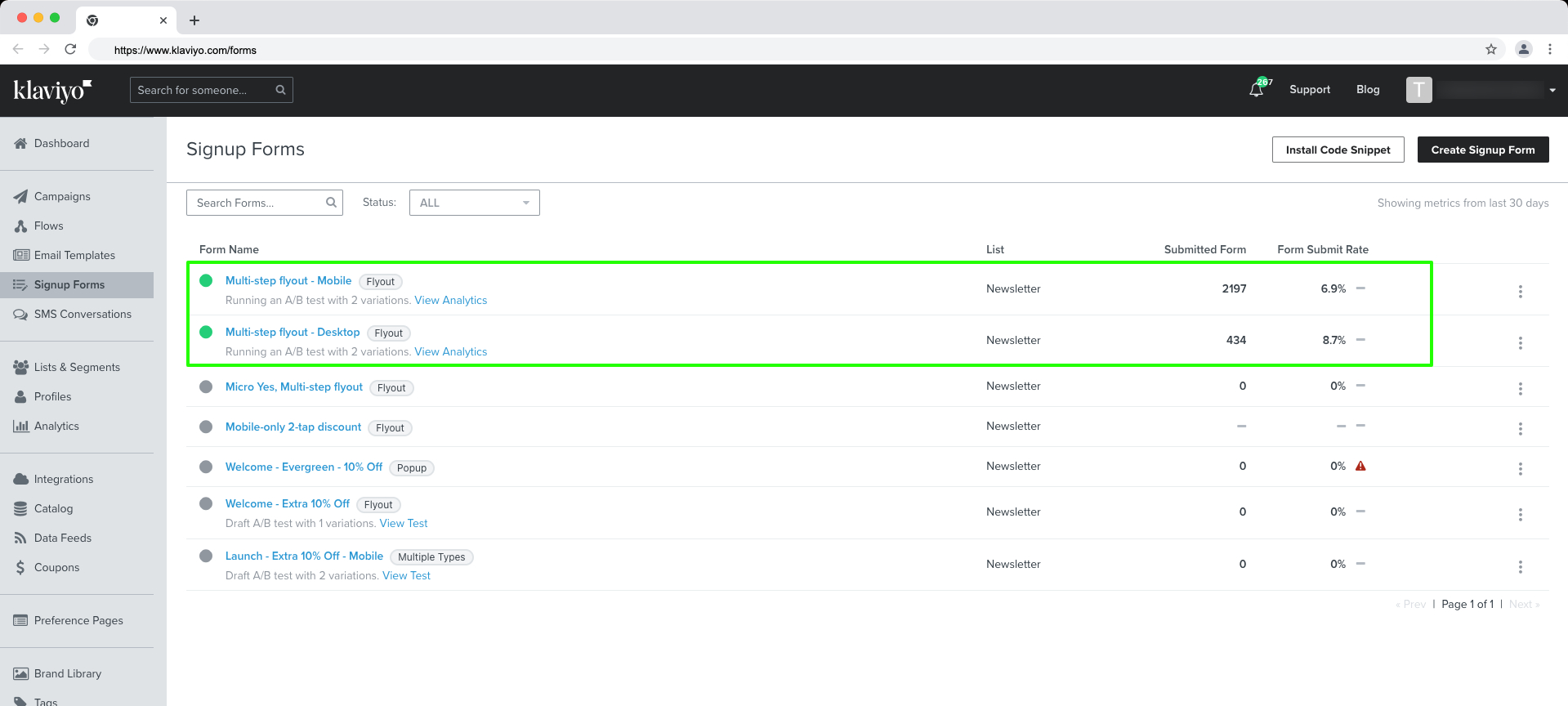
Task: Click the Klaviyo logo
Action: pos(52,90)
